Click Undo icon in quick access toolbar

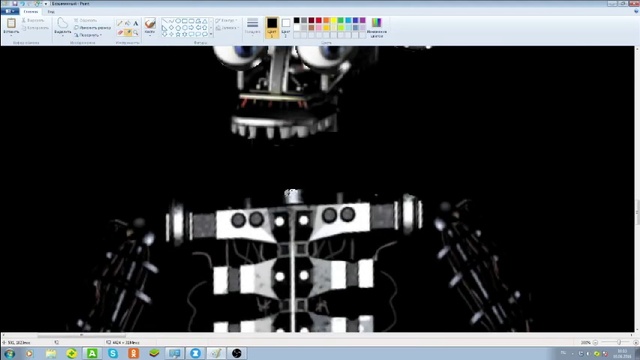point(22,3)
